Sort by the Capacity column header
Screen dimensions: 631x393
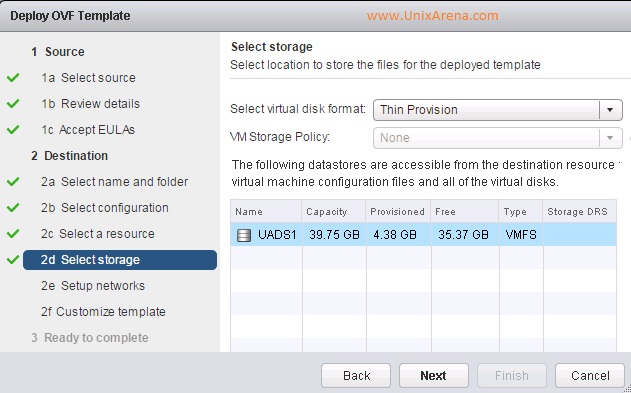[334, 212]
